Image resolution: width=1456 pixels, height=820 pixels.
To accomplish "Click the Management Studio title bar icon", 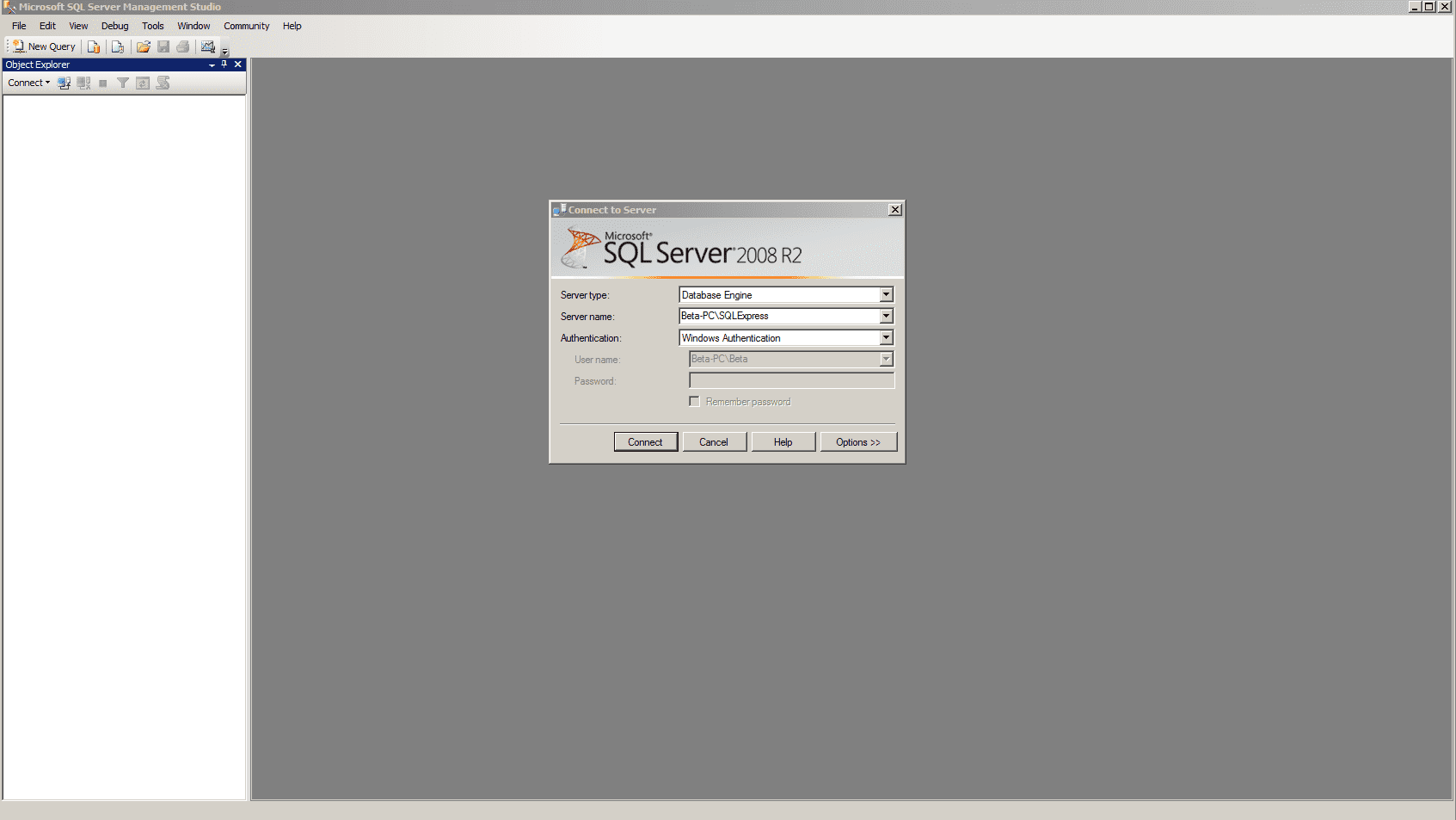I will [9, 7].
